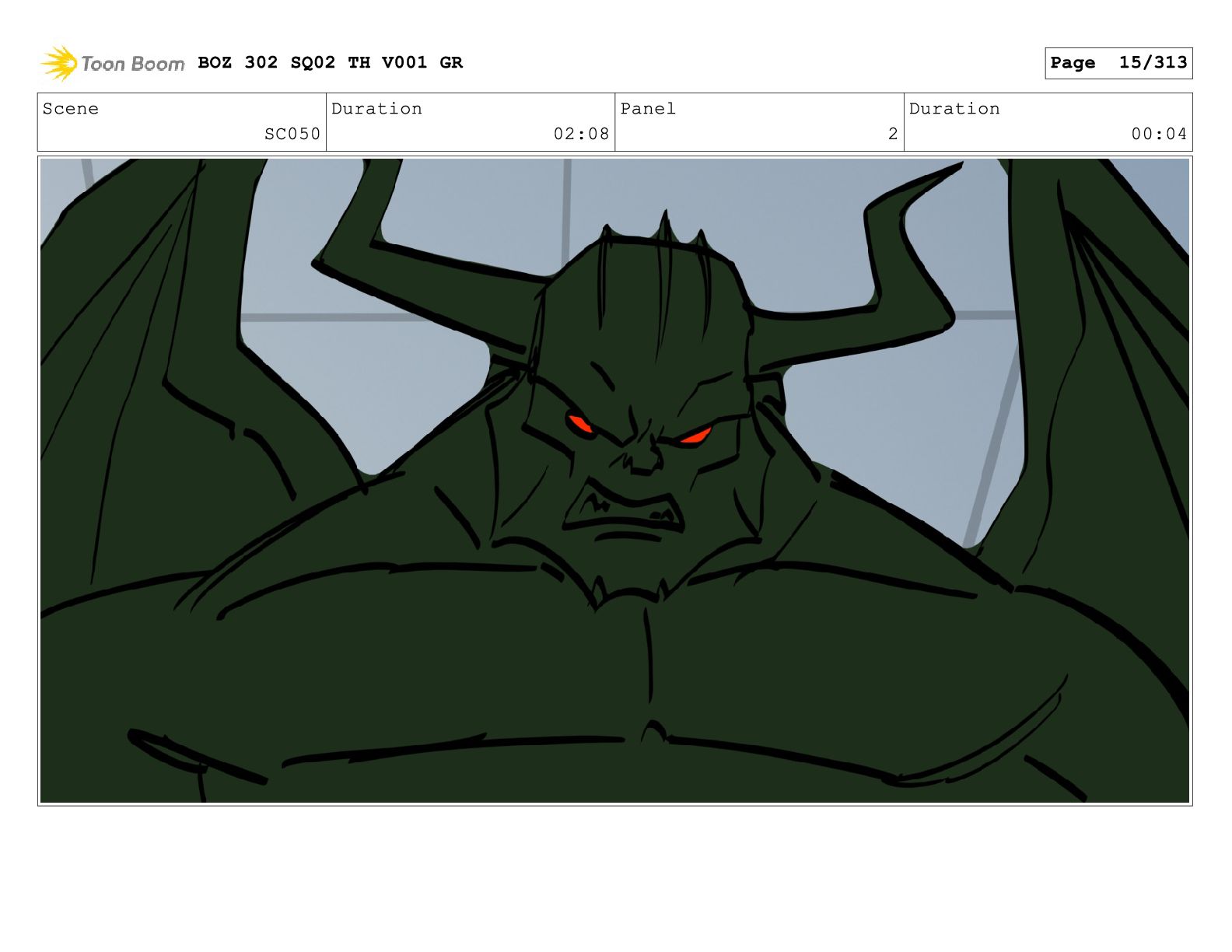This screenshot has height=952, width=1232.
Task: Click the 'Panel' header label
Action: click(648, 109)
